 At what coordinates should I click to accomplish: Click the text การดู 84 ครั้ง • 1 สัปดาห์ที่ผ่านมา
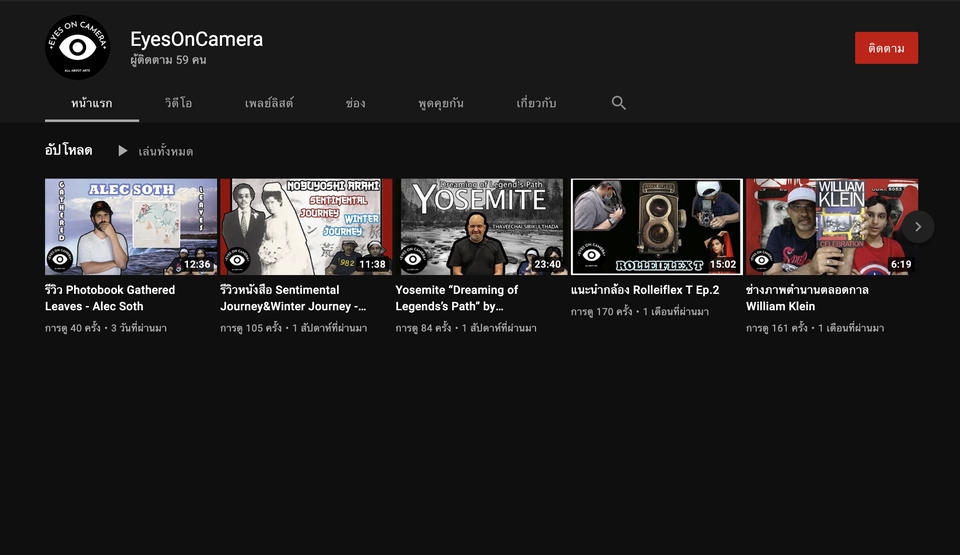click(x=466, y=328)
